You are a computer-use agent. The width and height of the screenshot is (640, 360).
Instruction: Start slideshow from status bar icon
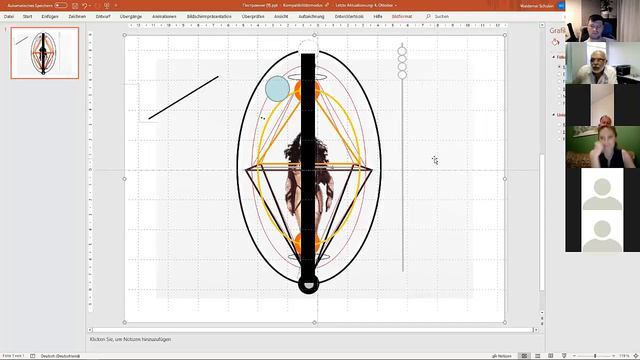coord(564,356)
